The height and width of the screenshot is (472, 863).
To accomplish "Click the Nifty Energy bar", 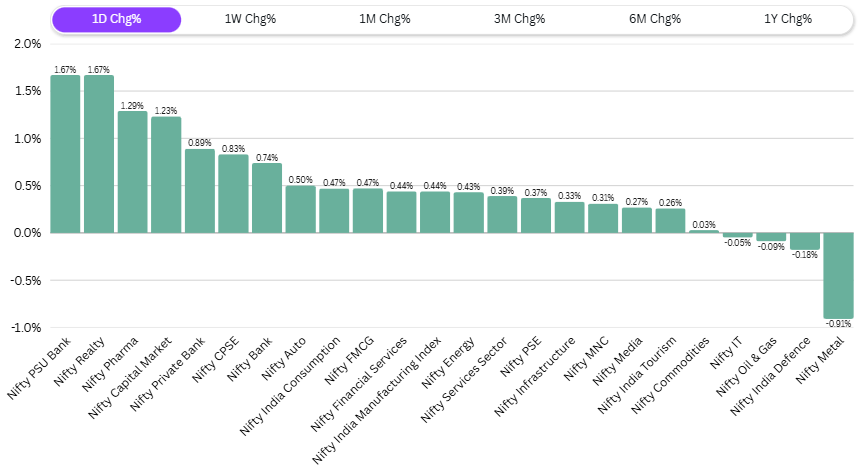I will (x=468, y=212).
